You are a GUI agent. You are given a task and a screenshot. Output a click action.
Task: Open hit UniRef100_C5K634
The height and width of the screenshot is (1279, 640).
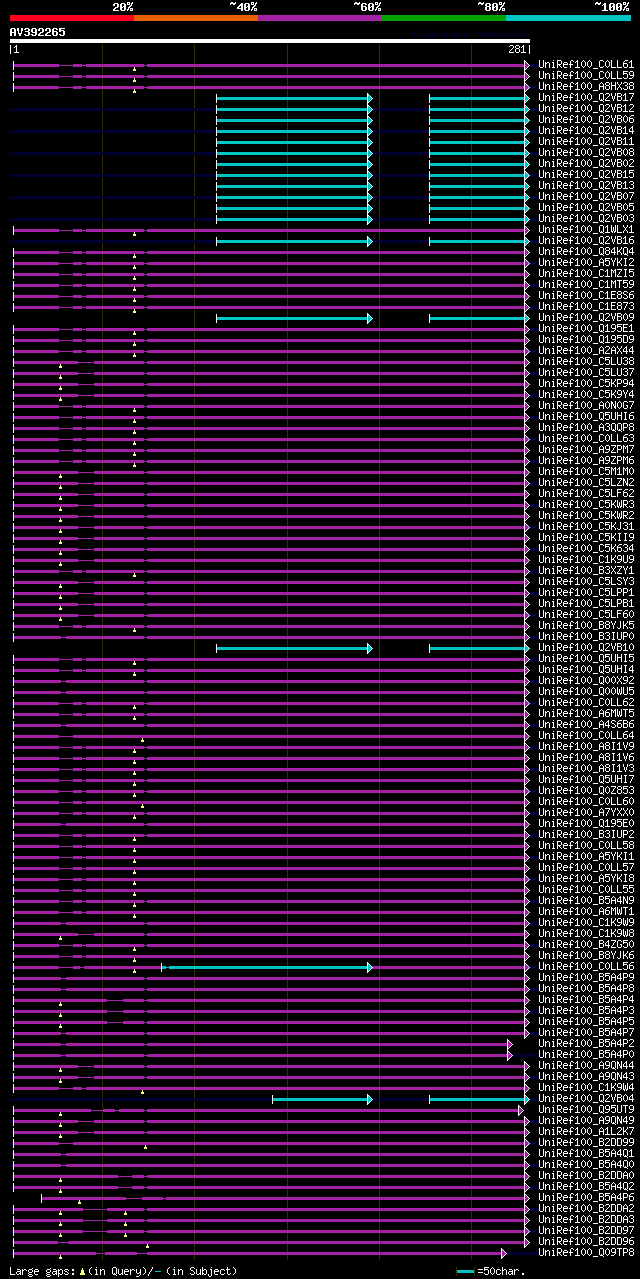pyautogui.click(x=586, y=548)
